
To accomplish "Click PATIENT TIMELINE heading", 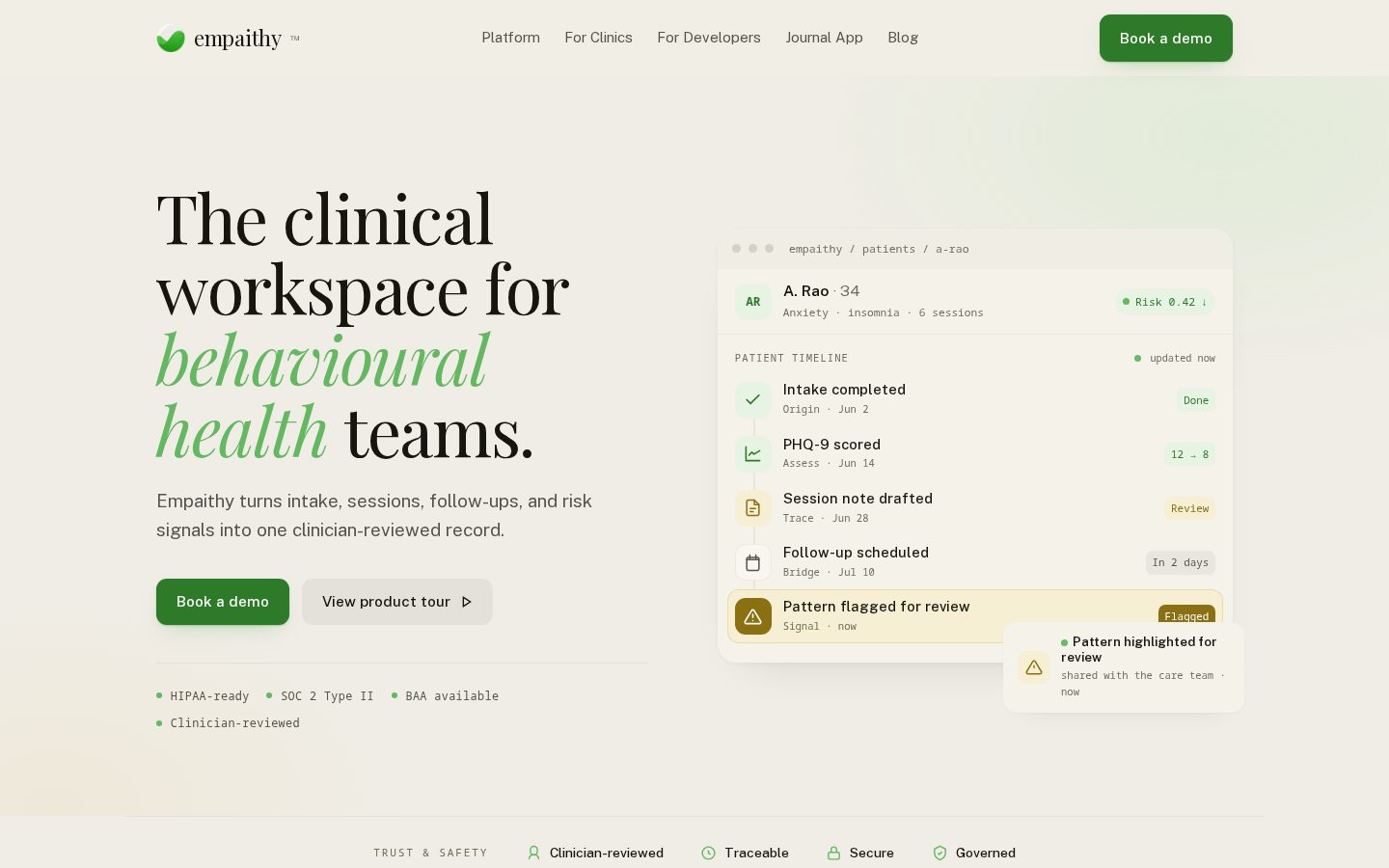I will (791, 358).
